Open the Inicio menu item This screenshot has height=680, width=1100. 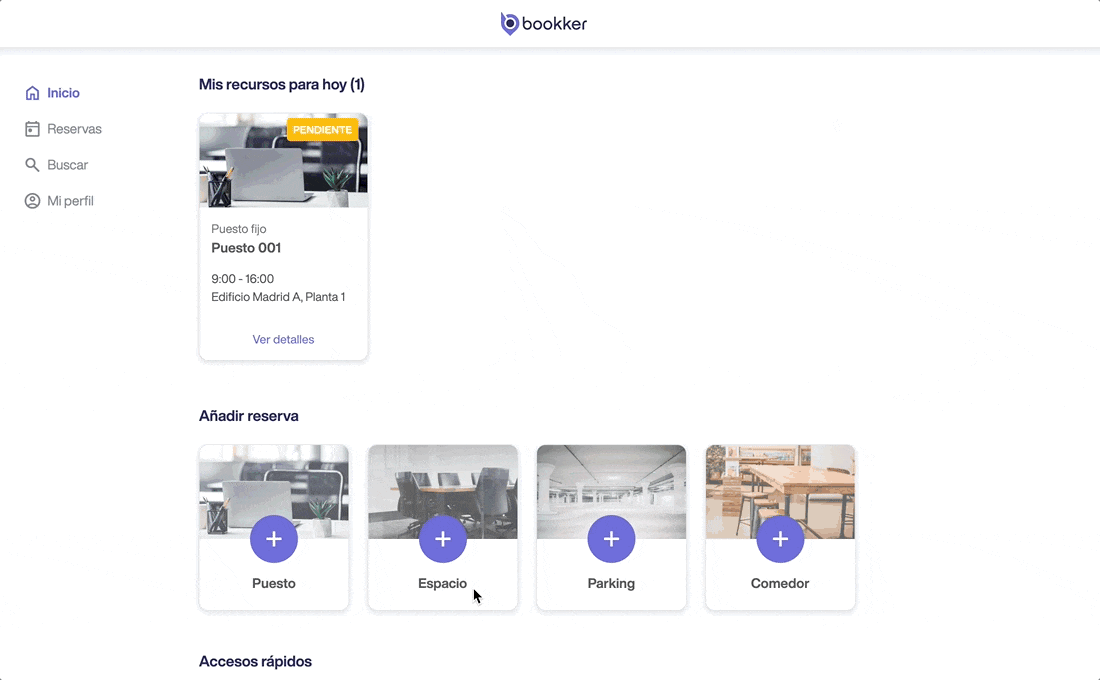tap(63, 93)
